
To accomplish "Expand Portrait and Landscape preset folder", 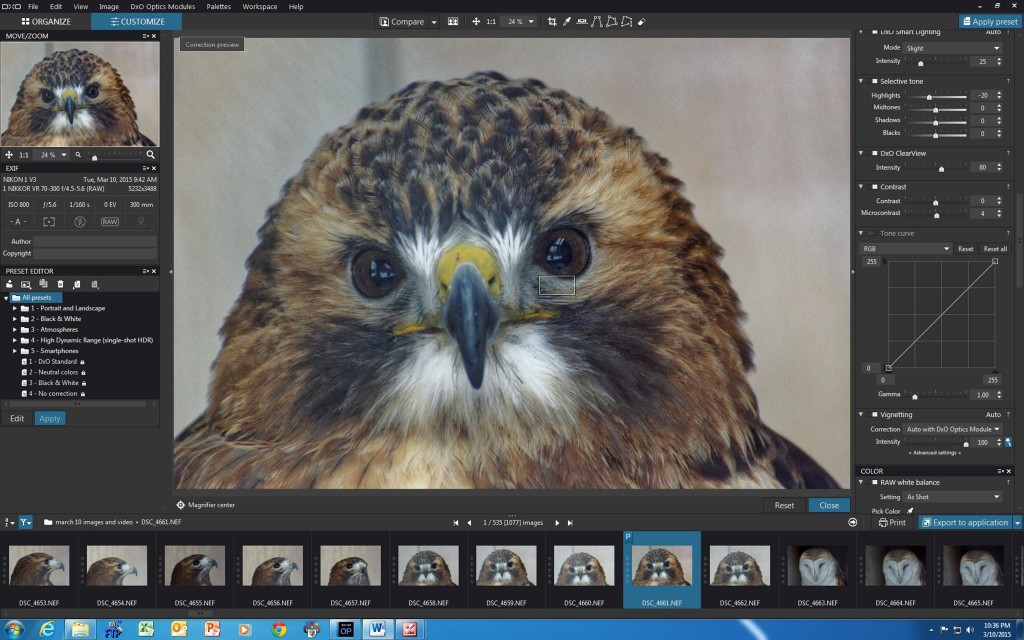I will (15, 308).
